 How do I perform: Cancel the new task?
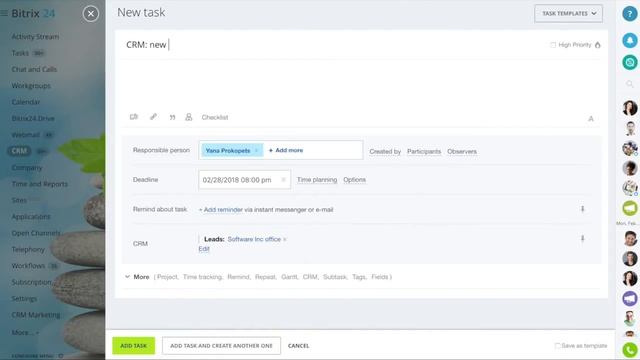pos(298,346)
